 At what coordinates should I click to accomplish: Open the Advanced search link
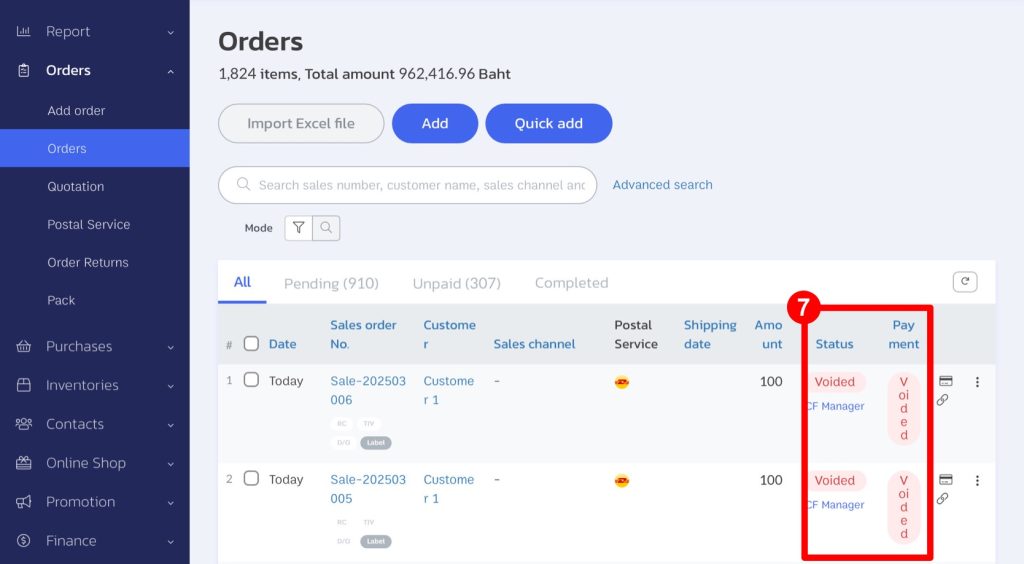[x=662, y=185]
